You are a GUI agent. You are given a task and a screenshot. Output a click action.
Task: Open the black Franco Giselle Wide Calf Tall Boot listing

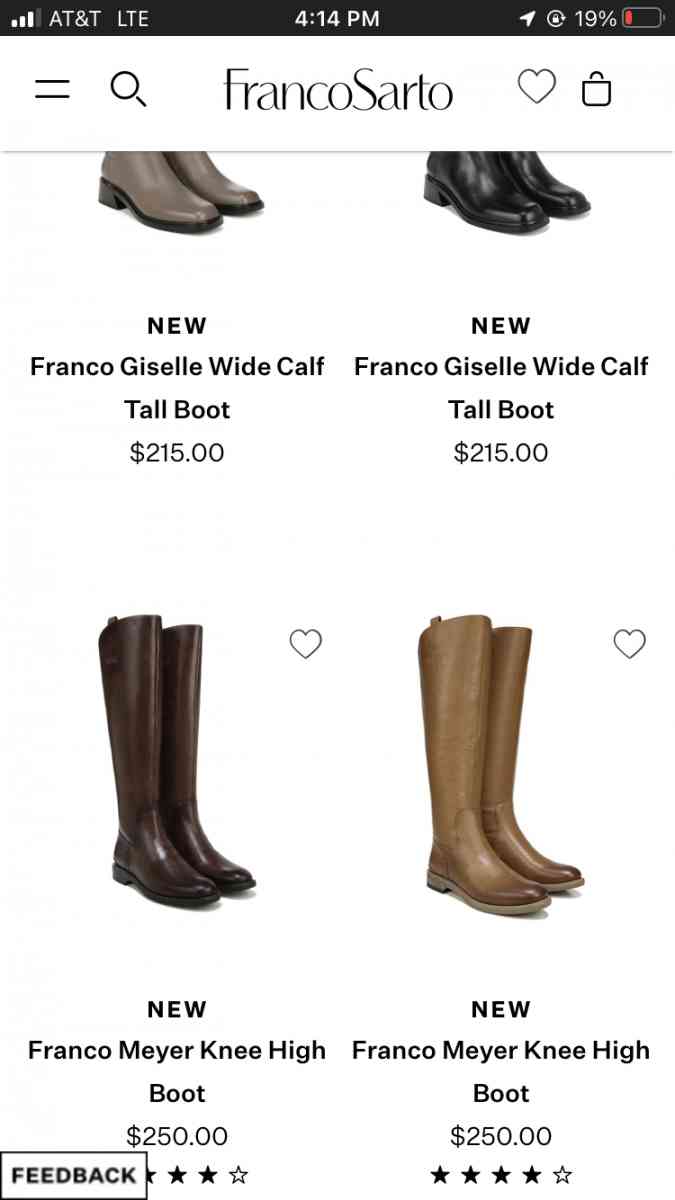tap(501, 388)
